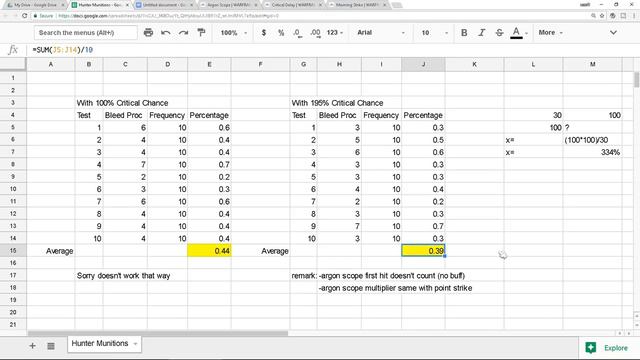Open the 123 number format dropdown
The image size is (640, 360).
(x=335, y=33)
